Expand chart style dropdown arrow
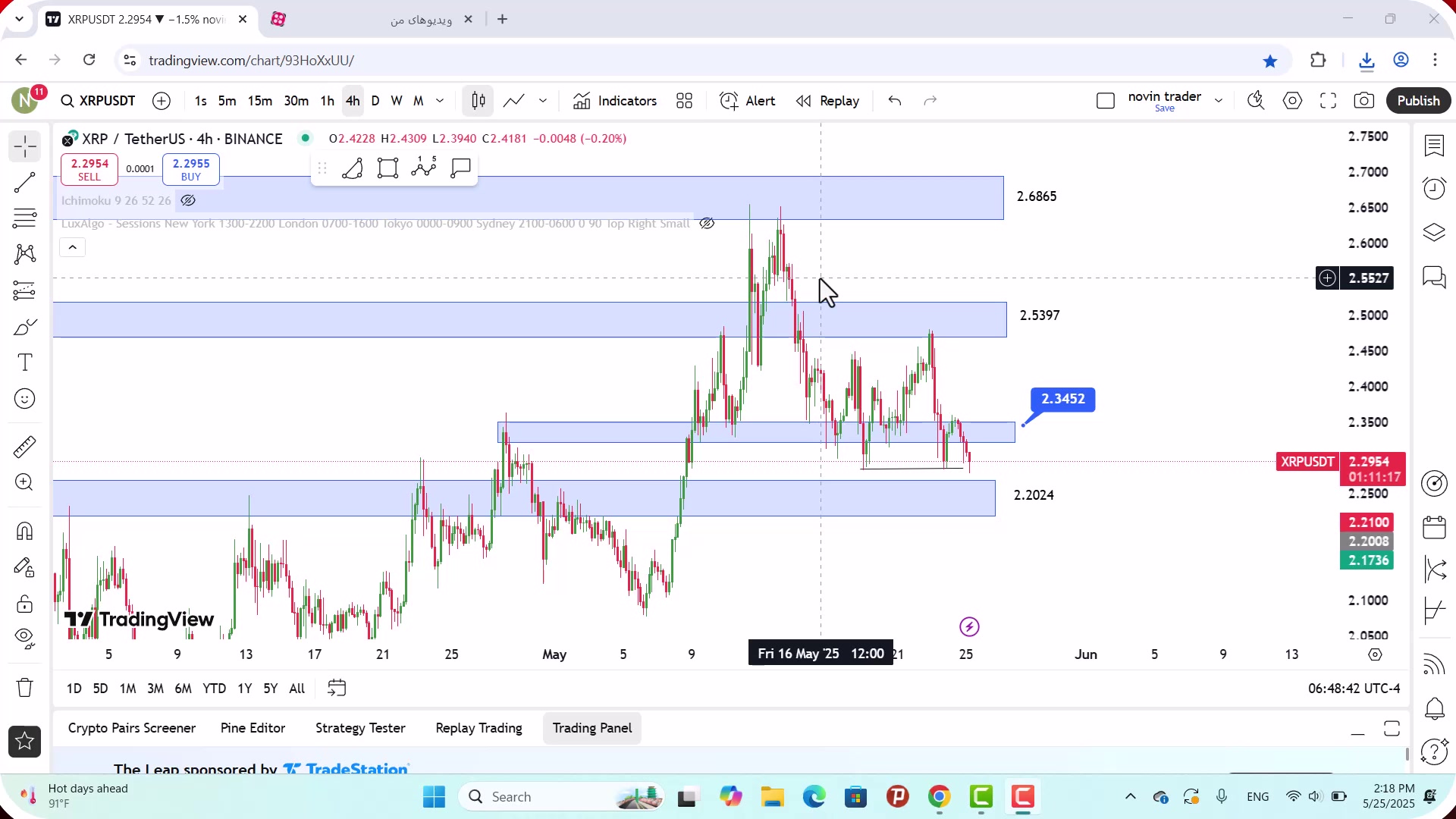 [x=543, y=101]
